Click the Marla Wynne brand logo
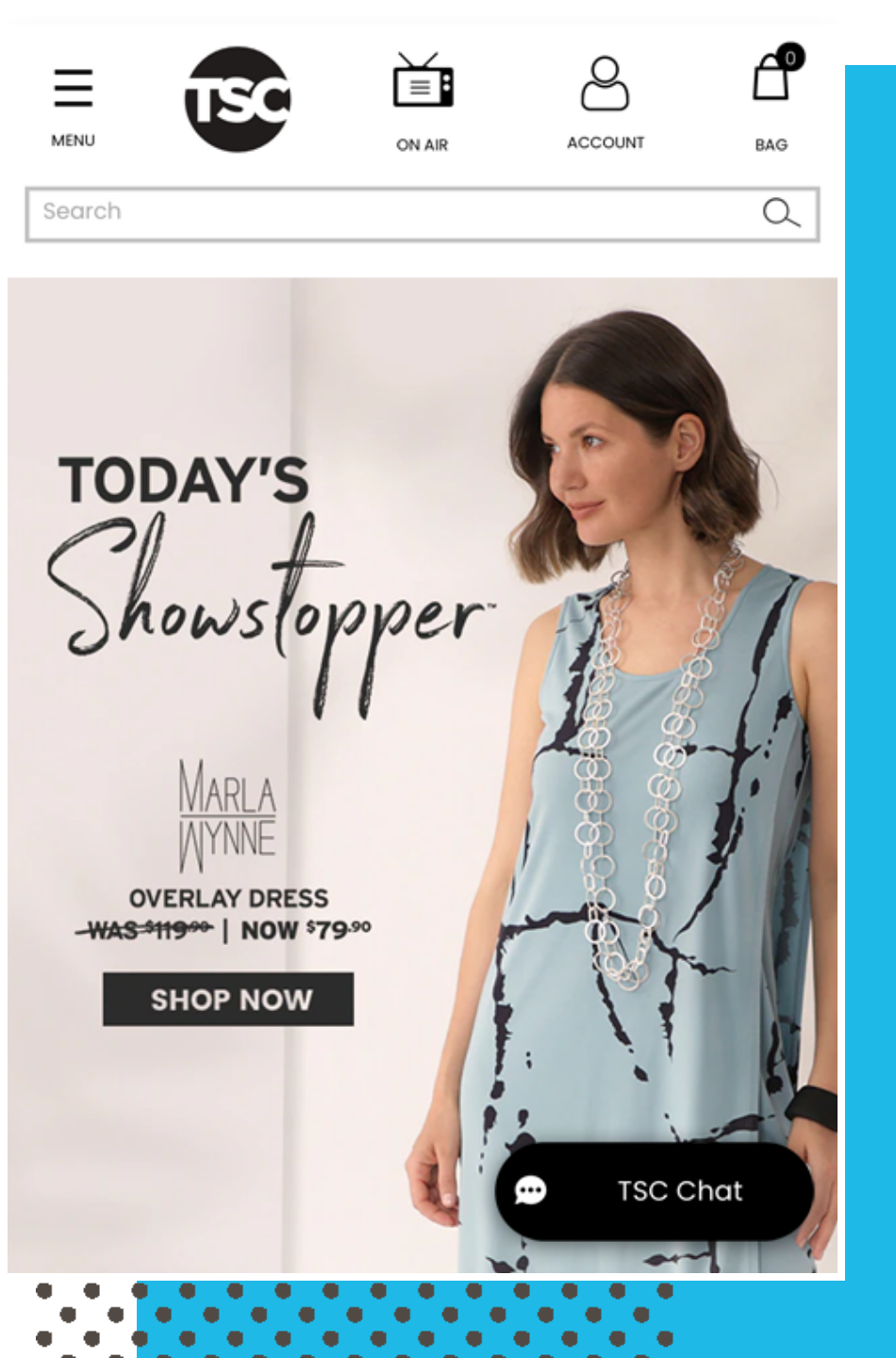 pos(228,817)
